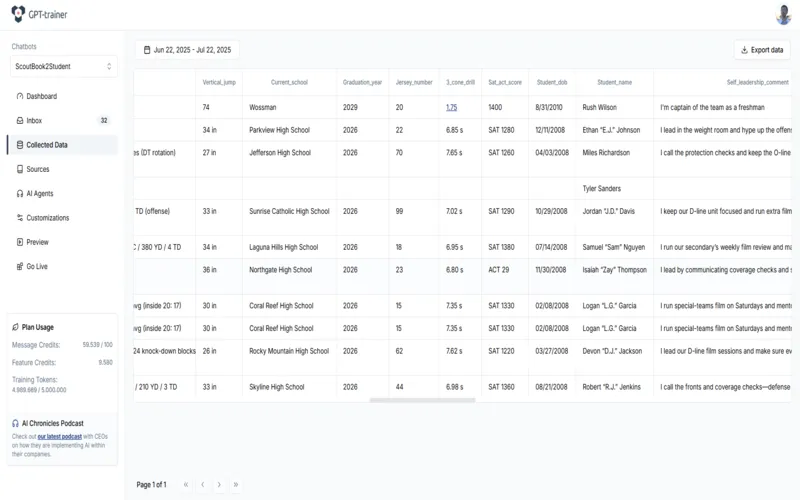This screenshot has width=800, height=500.
Task: Open the Customizations section
Action: click(62, 218)
